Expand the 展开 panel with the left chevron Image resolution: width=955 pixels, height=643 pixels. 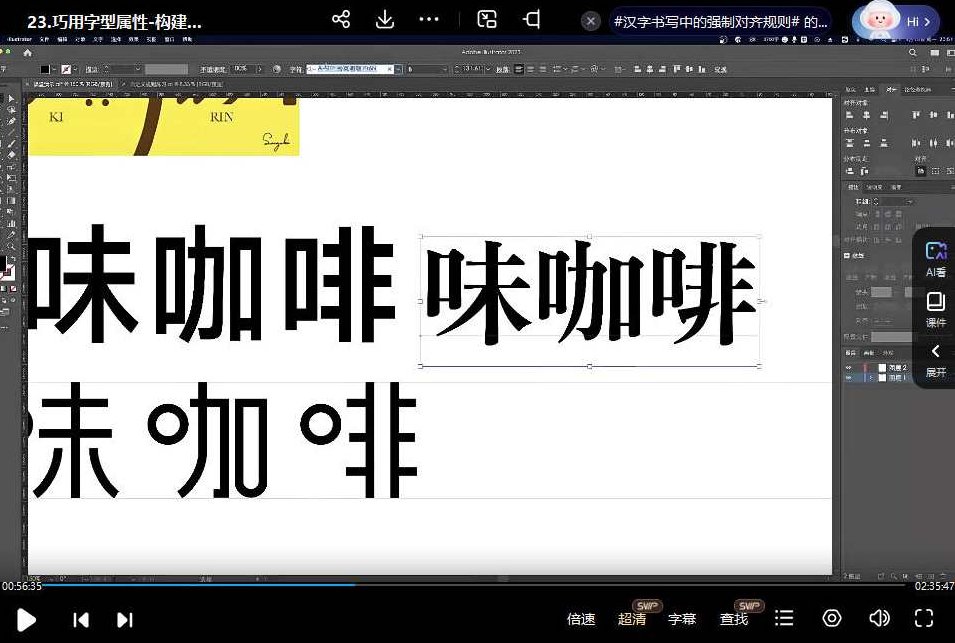[935, 352]
